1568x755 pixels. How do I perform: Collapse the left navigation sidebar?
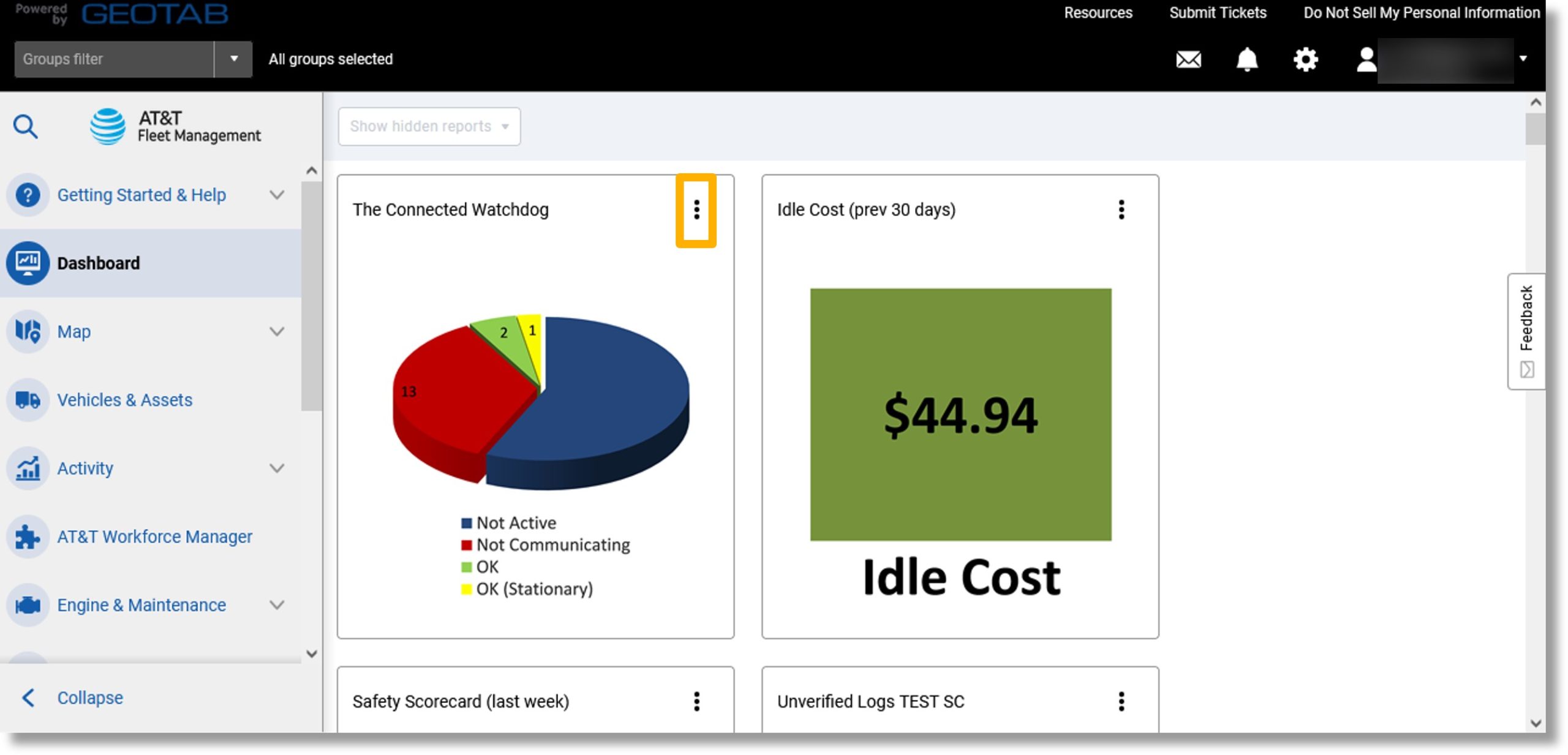[x=89, y=697]
